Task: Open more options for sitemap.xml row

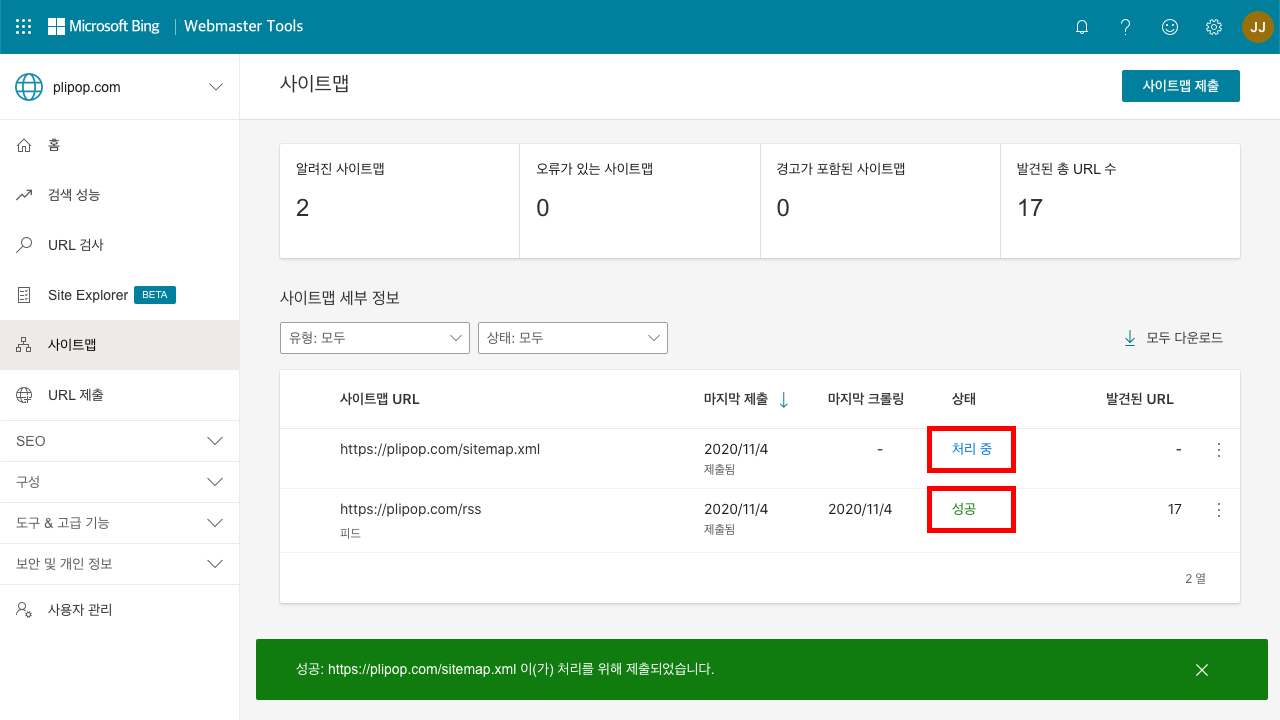Action: [x=1218, y=450]
